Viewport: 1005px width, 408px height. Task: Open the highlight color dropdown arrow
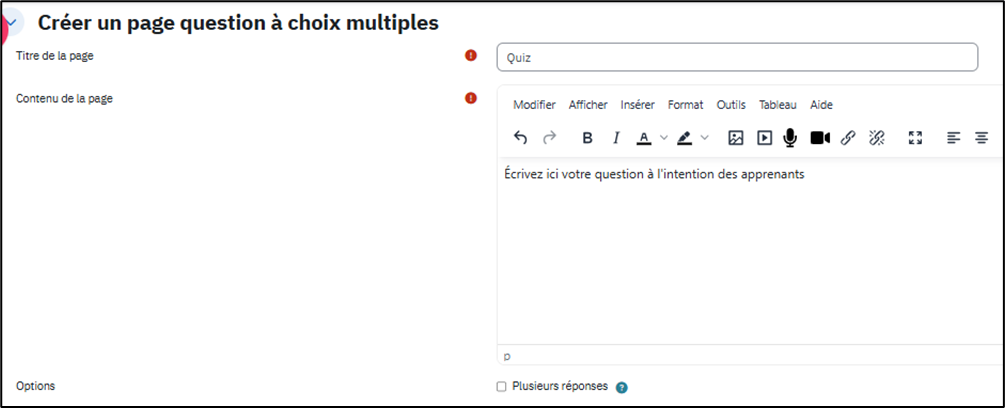tap(705, 138)
